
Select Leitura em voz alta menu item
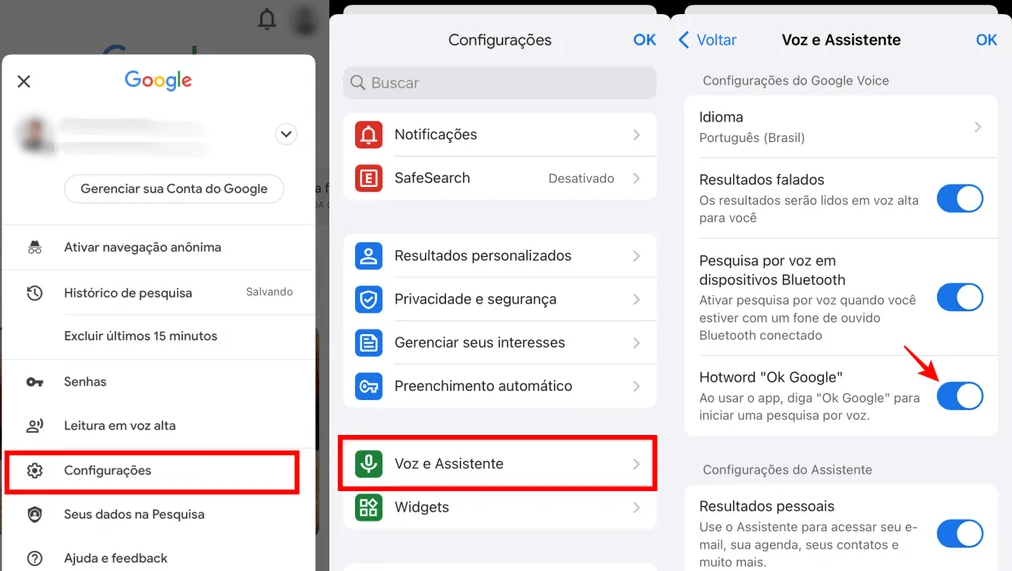[x=159, y=426]
